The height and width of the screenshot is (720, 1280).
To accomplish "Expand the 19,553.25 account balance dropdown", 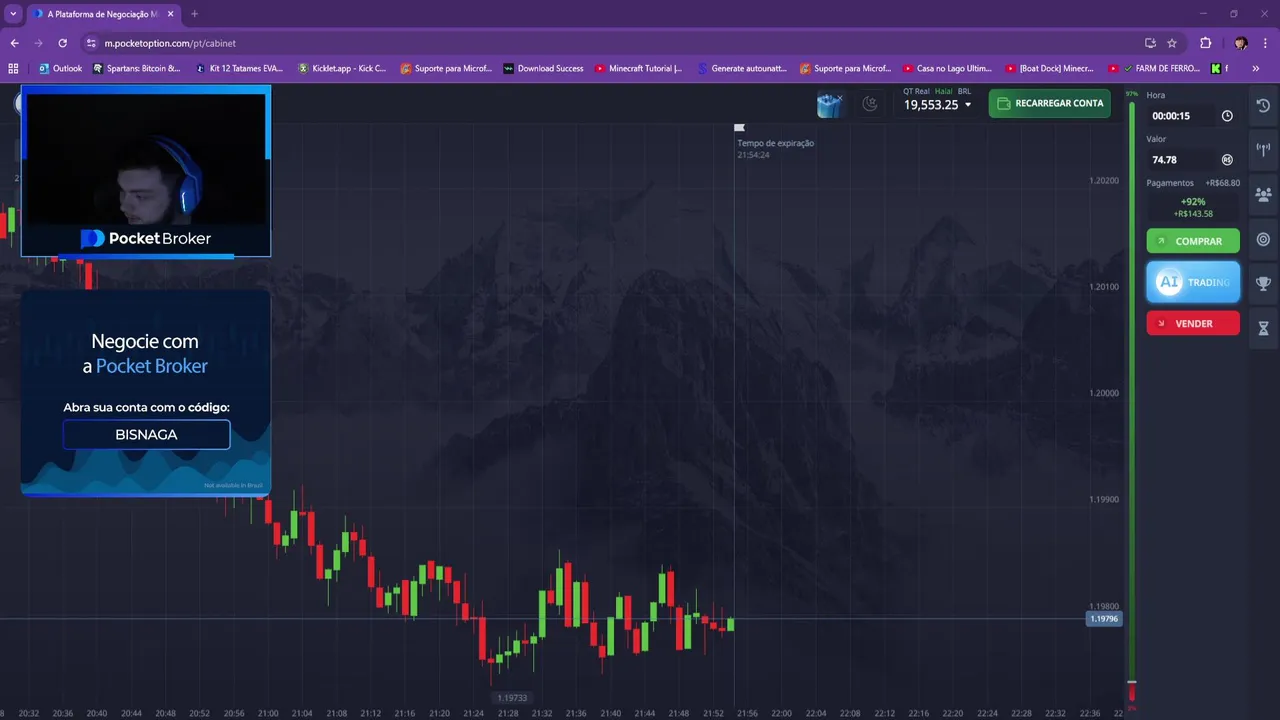I will pos(937,105).
